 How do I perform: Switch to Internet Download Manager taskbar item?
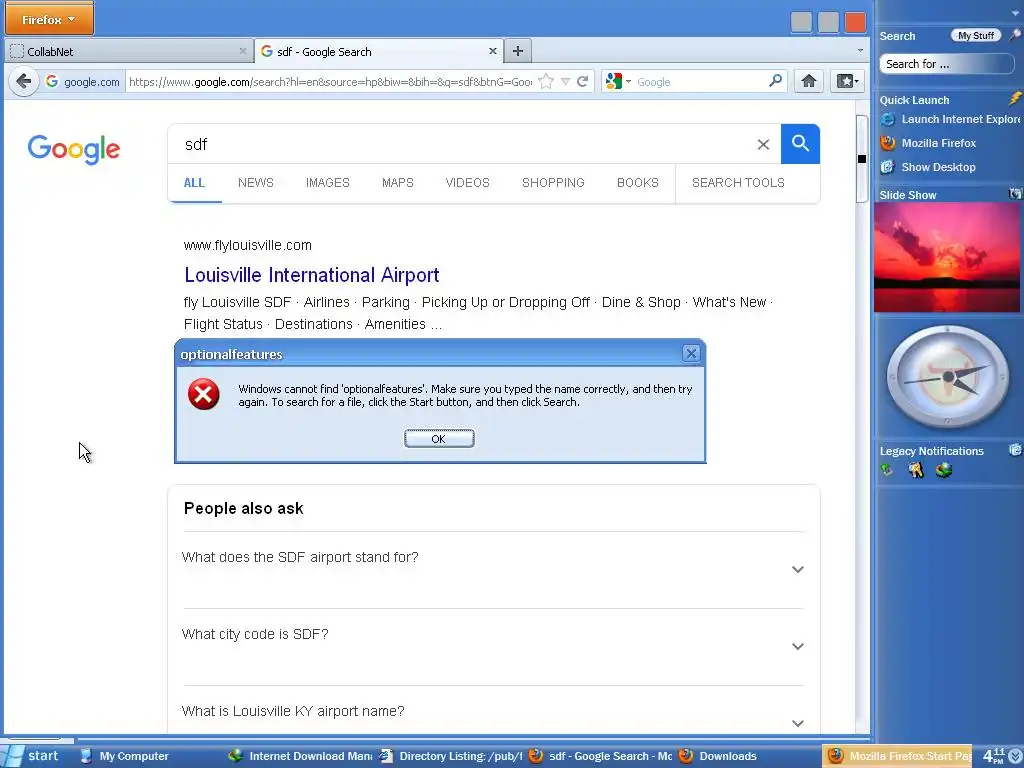pos(301,756)
